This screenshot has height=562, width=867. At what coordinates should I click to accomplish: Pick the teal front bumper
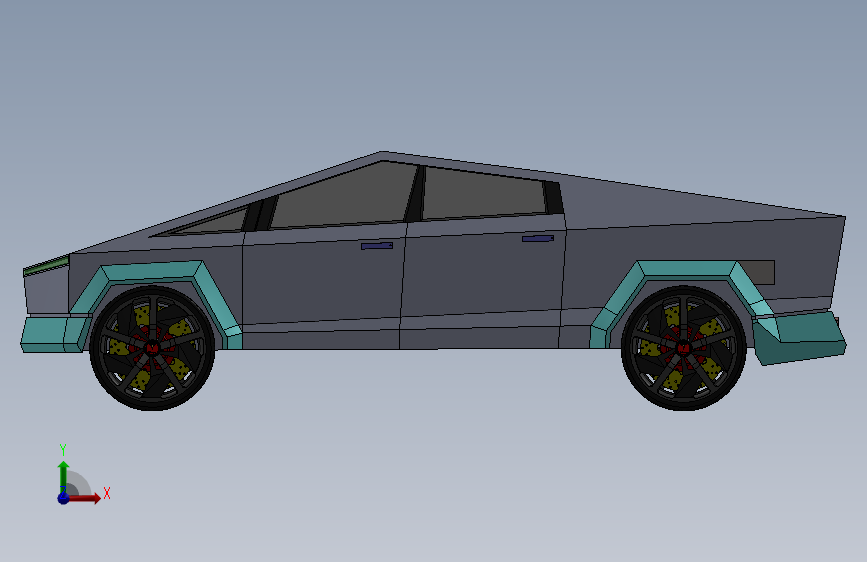(x=53, y=333)
